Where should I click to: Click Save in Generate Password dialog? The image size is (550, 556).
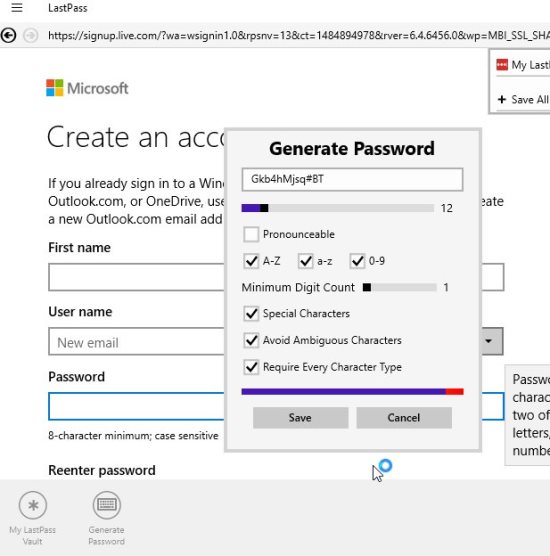click(x=300, y=417)
